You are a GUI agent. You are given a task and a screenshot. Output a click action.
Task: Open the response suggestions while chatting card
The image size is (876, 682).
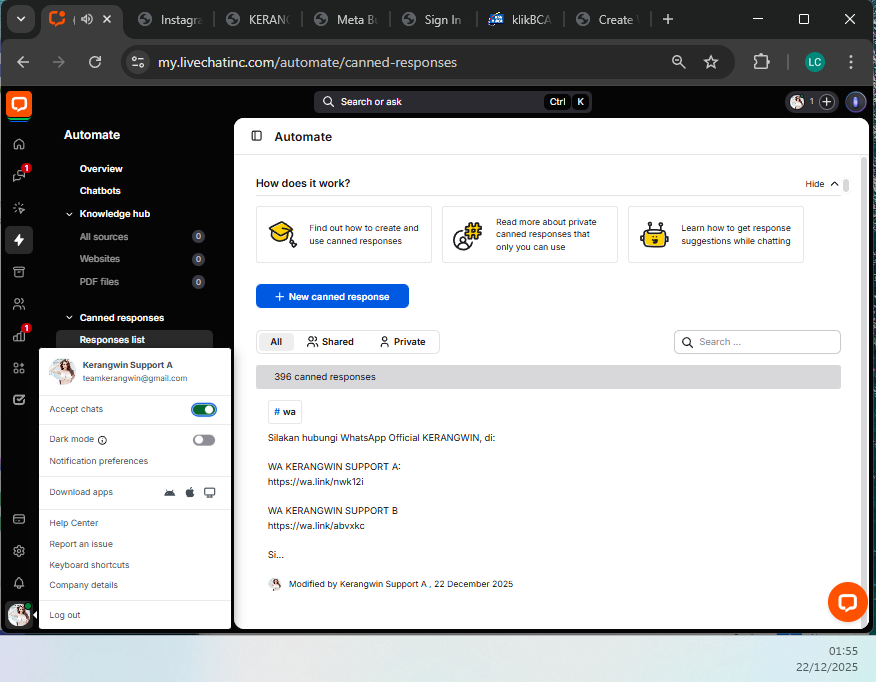point(716,235)
